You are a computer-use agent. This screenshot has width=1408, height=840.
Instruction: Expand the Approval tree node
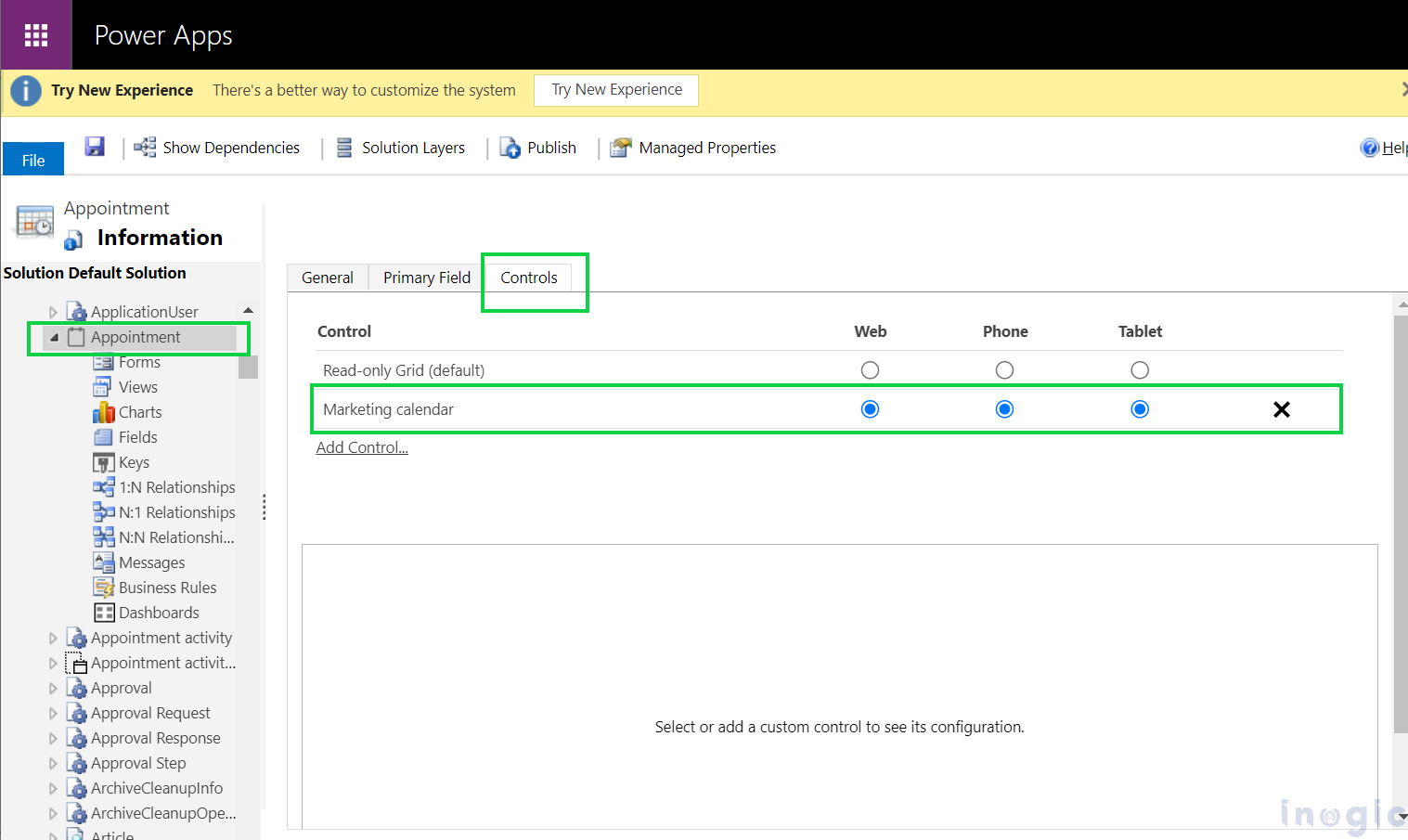pos(53,688)
